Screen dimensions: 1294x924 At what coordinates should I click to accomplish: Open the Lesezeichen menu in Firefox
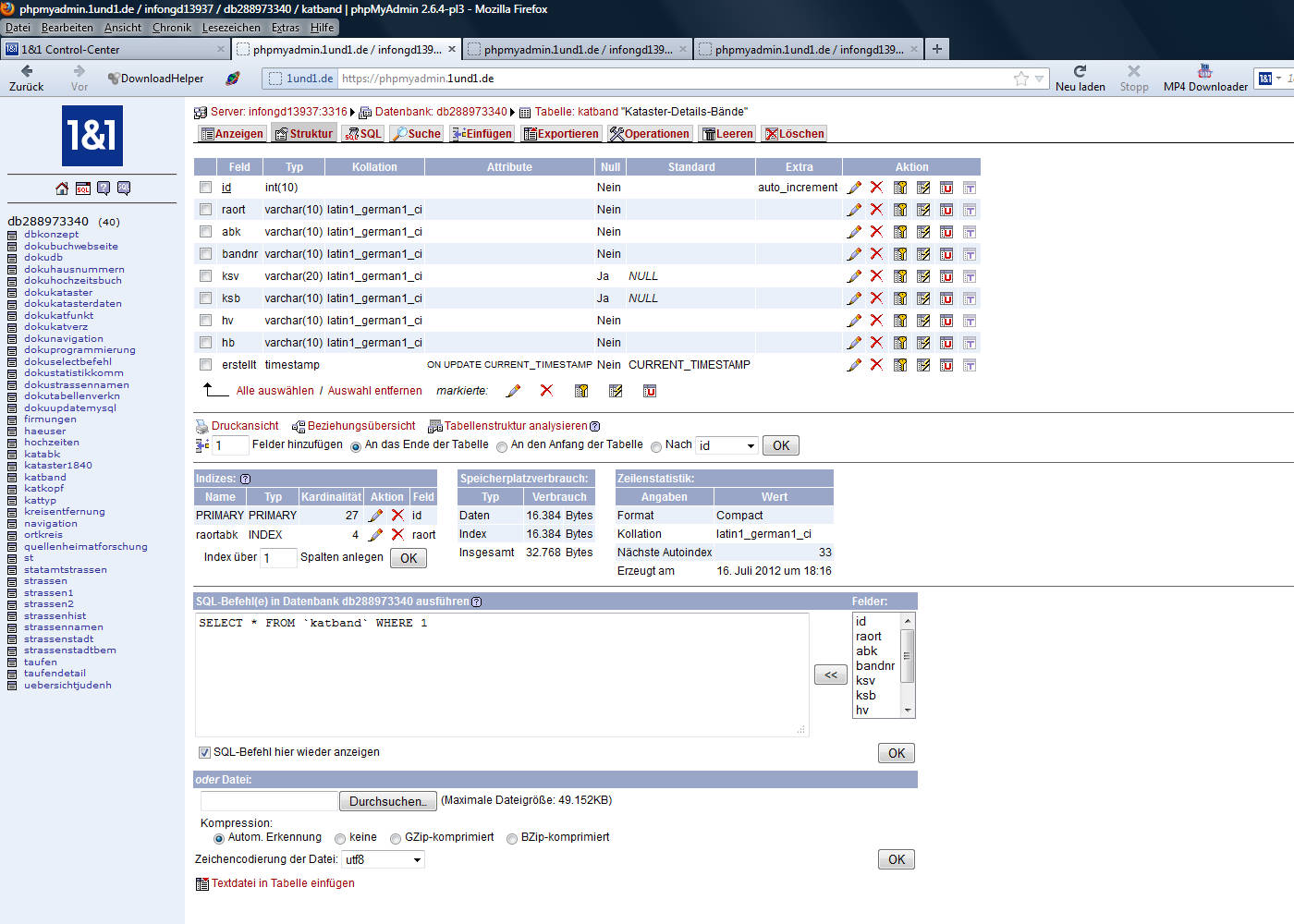[x=231, y=28]
